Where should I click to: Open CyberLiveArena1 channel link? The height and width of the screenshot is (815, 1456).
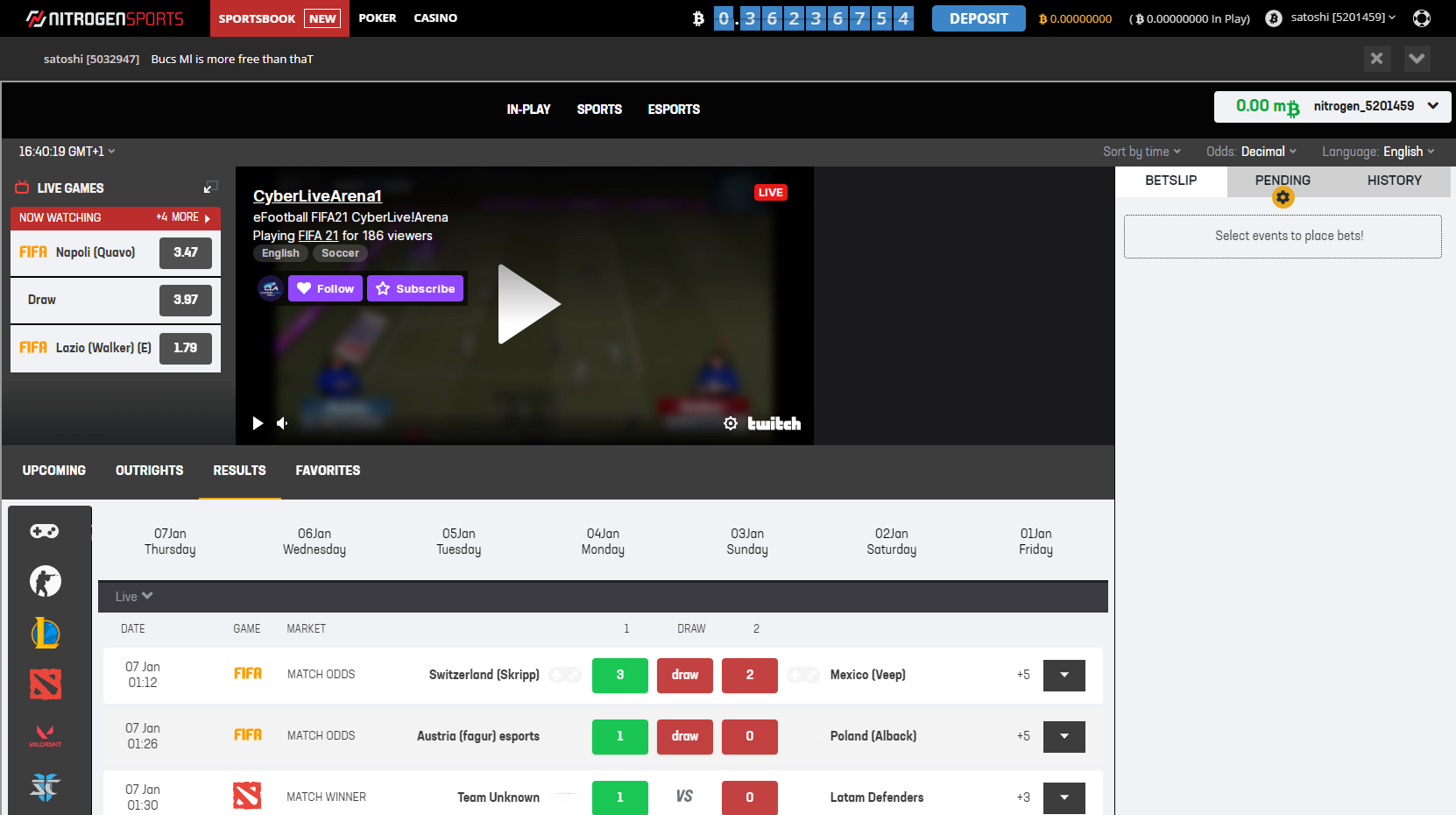(317, 196)
